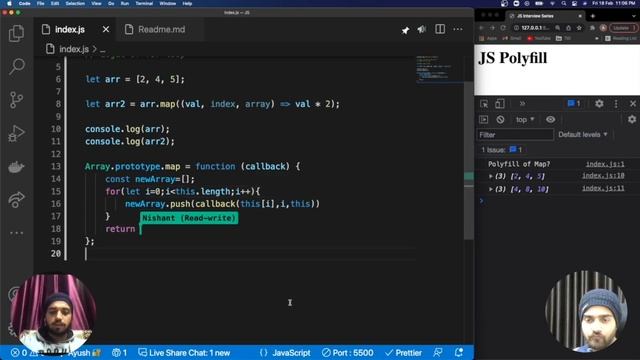Click the console Filter input field
This screenshot has width=640, height=360.
[x=515, y=135]
